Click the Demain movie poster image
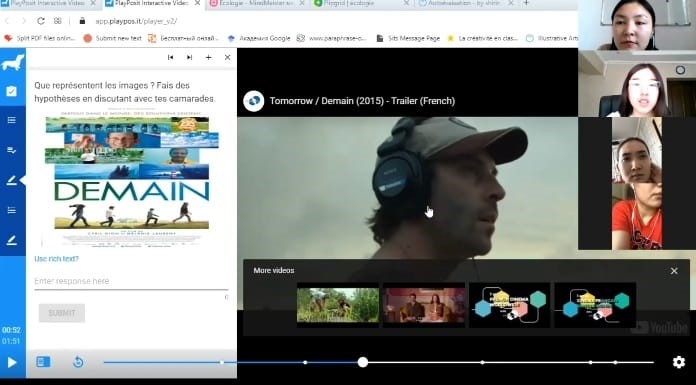 131,179
